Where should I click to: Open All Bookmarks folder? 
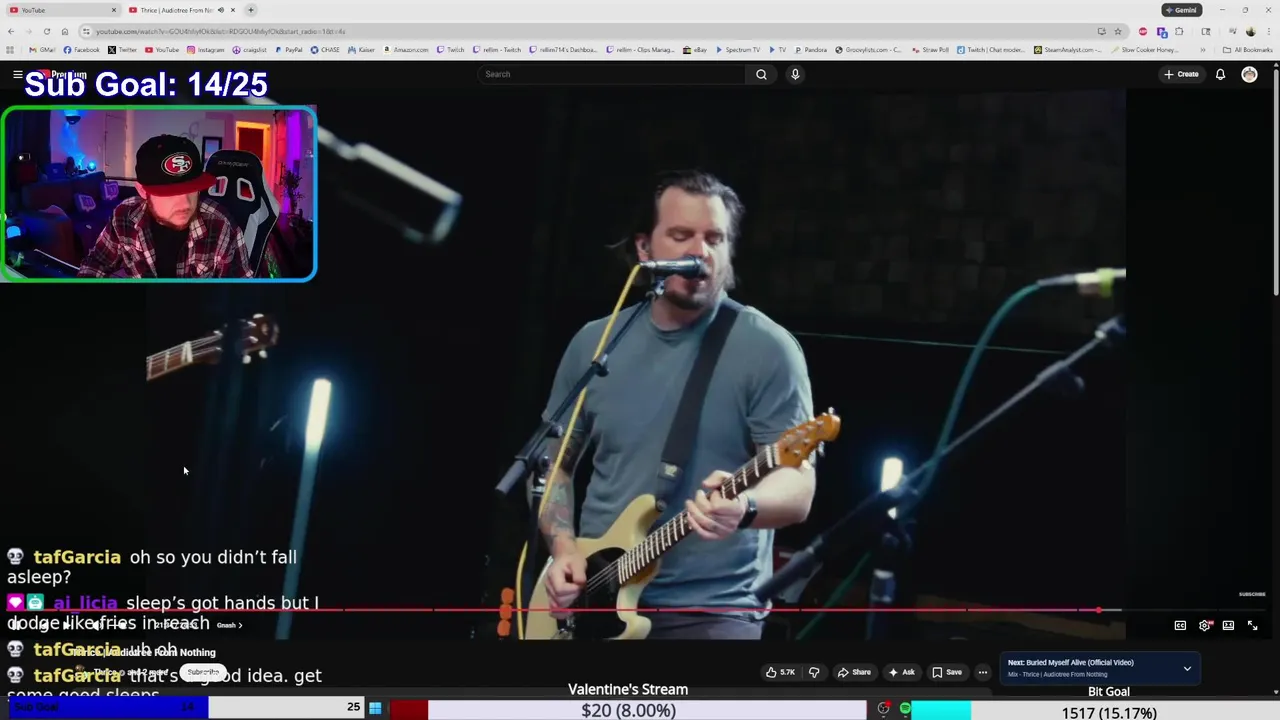pos(1247,49)
